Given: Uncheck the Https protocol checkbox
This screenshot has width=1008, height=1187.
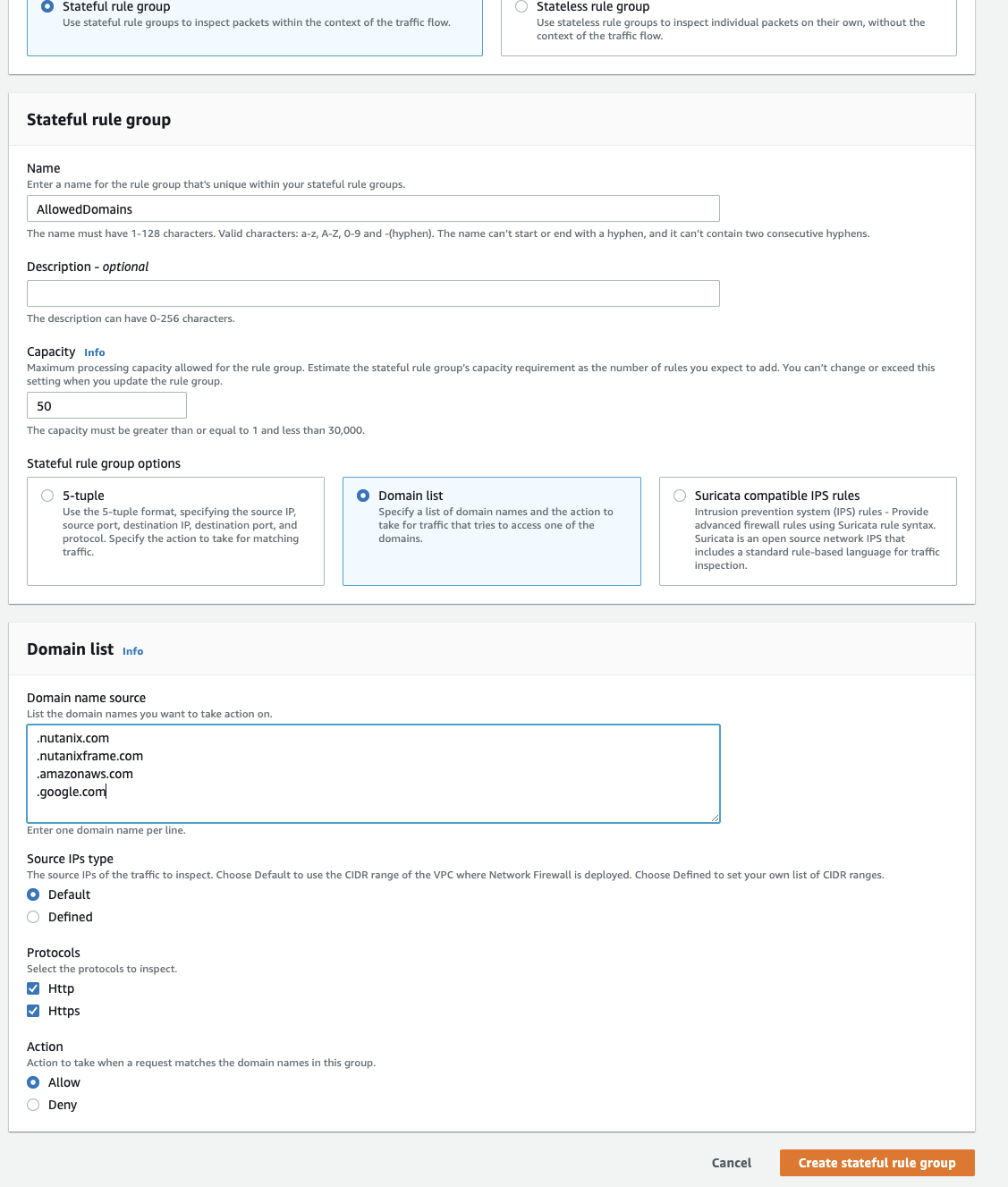Looking at the screenshot, I should coord(33,1011).
